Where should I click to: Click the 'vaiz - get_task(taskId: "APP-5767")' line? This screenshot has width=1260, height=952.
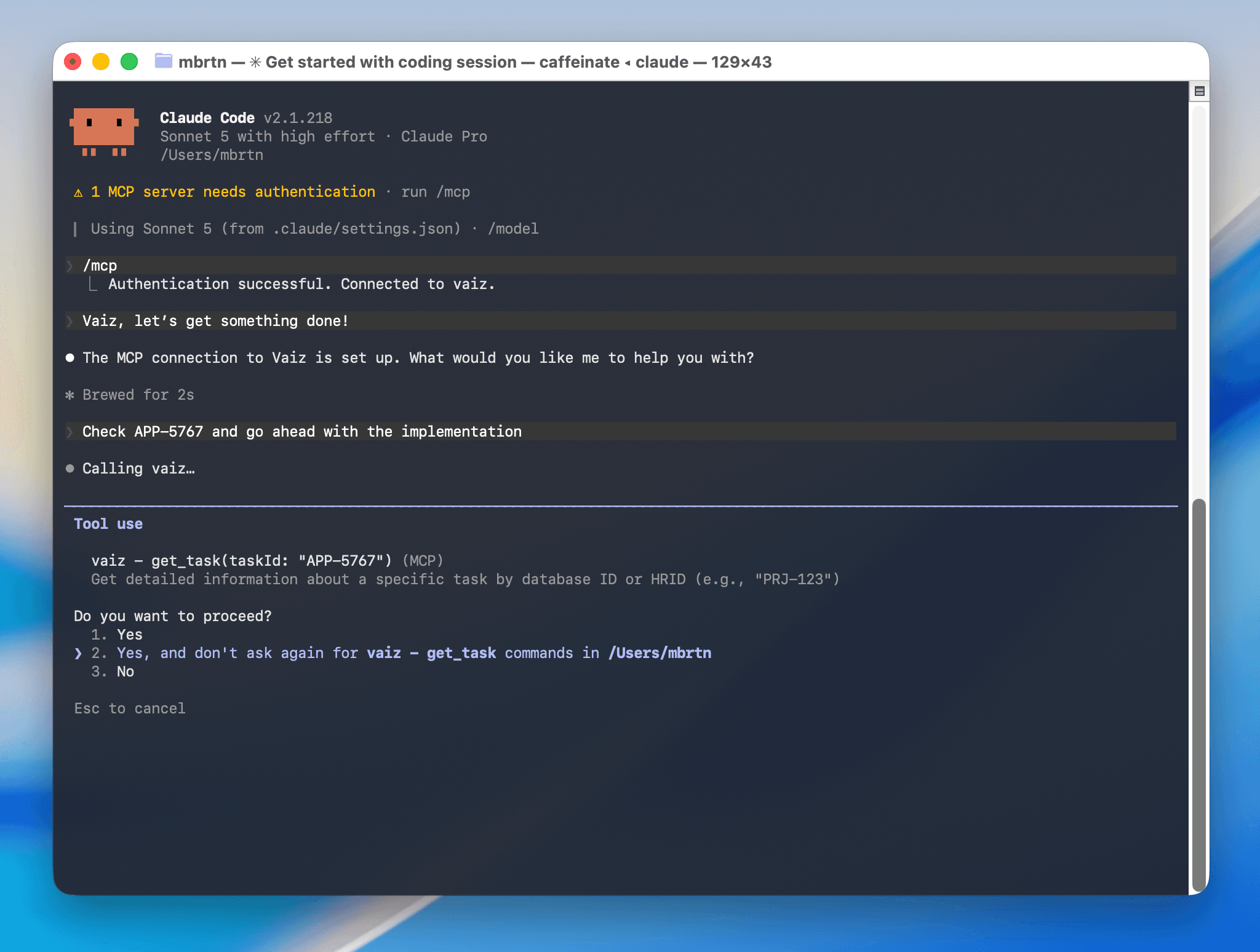pyautogui.click(x=267, y=561)
